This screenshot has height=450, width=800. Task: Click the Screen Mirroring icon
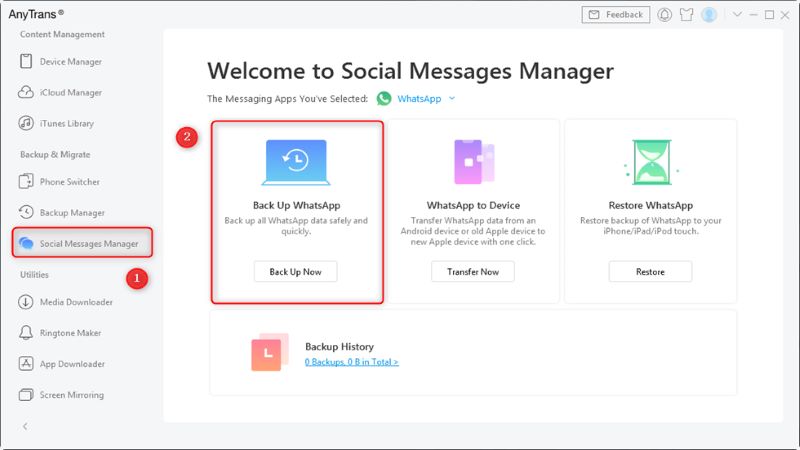26,395
